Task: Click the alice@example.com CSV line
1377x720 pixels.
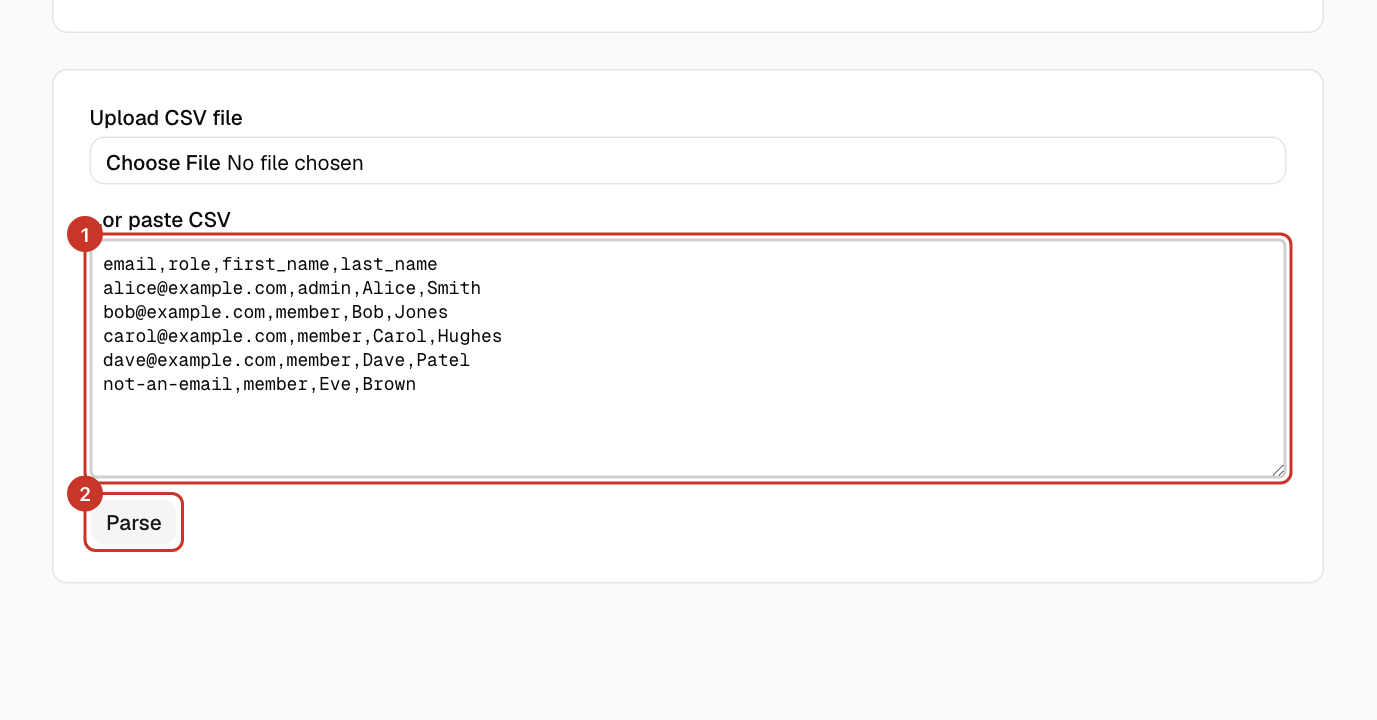Action: [x=292, y=288]
